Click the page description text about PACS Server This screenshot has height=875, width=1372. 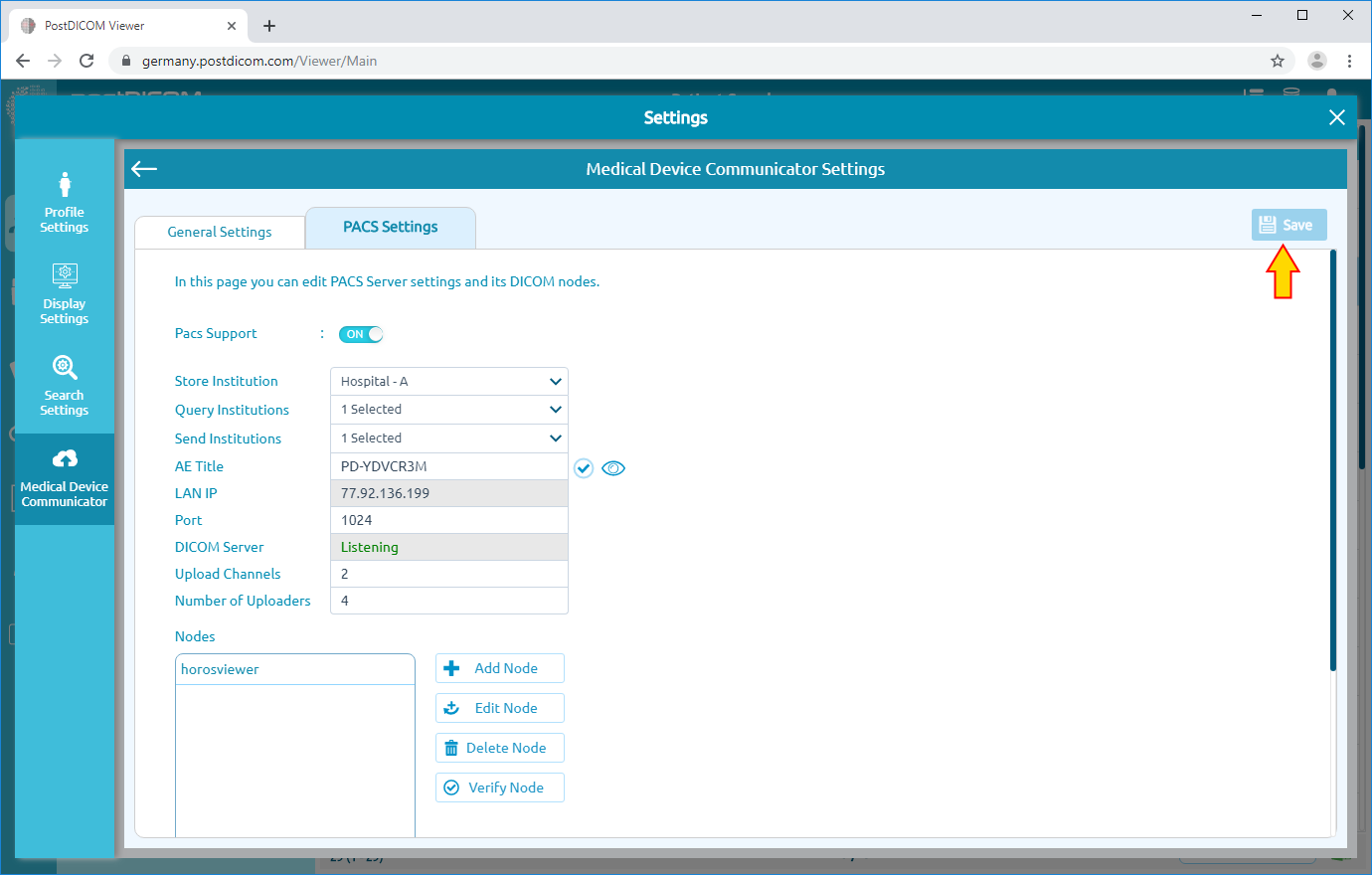coord(387,281)
